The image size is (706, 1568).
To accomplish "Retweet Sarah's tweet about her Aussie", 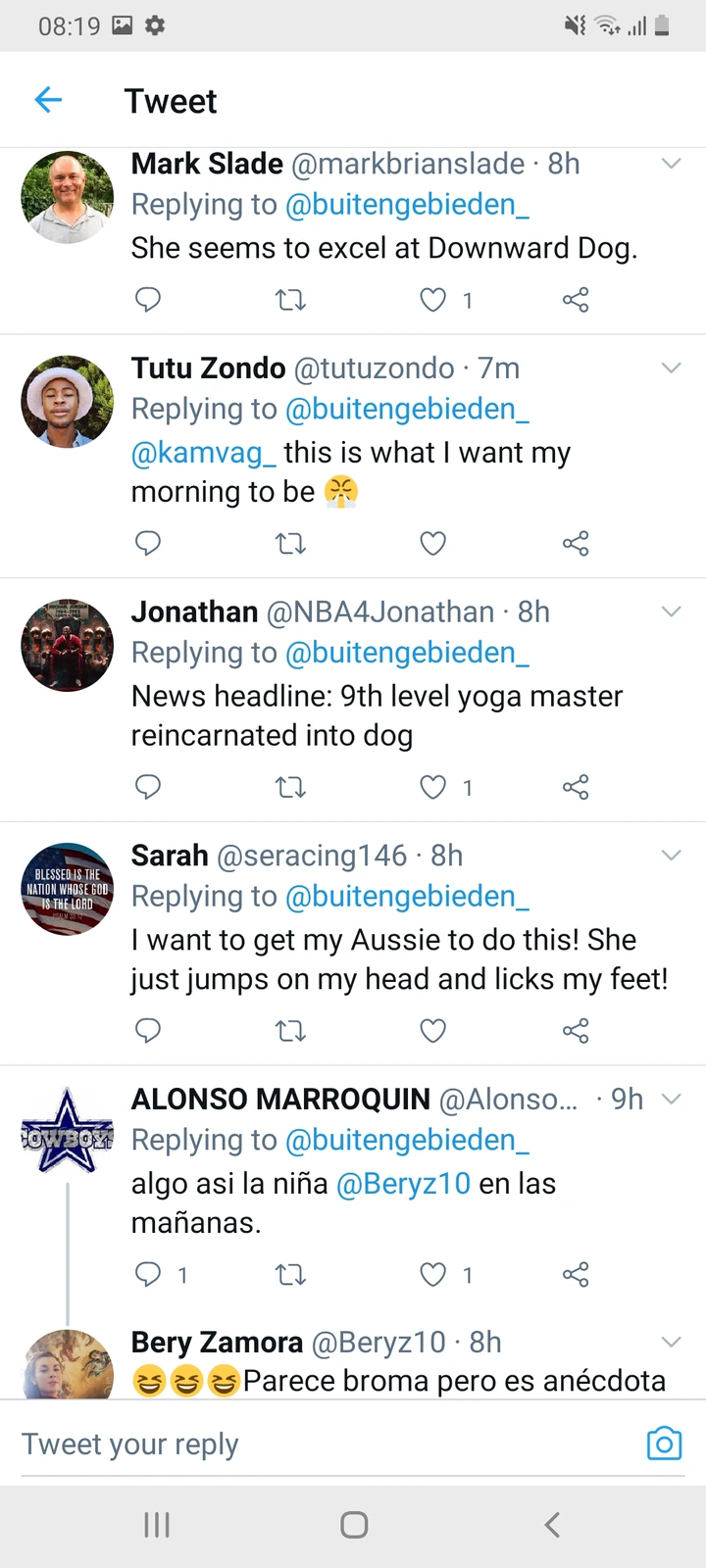I will pos(290,1031).
